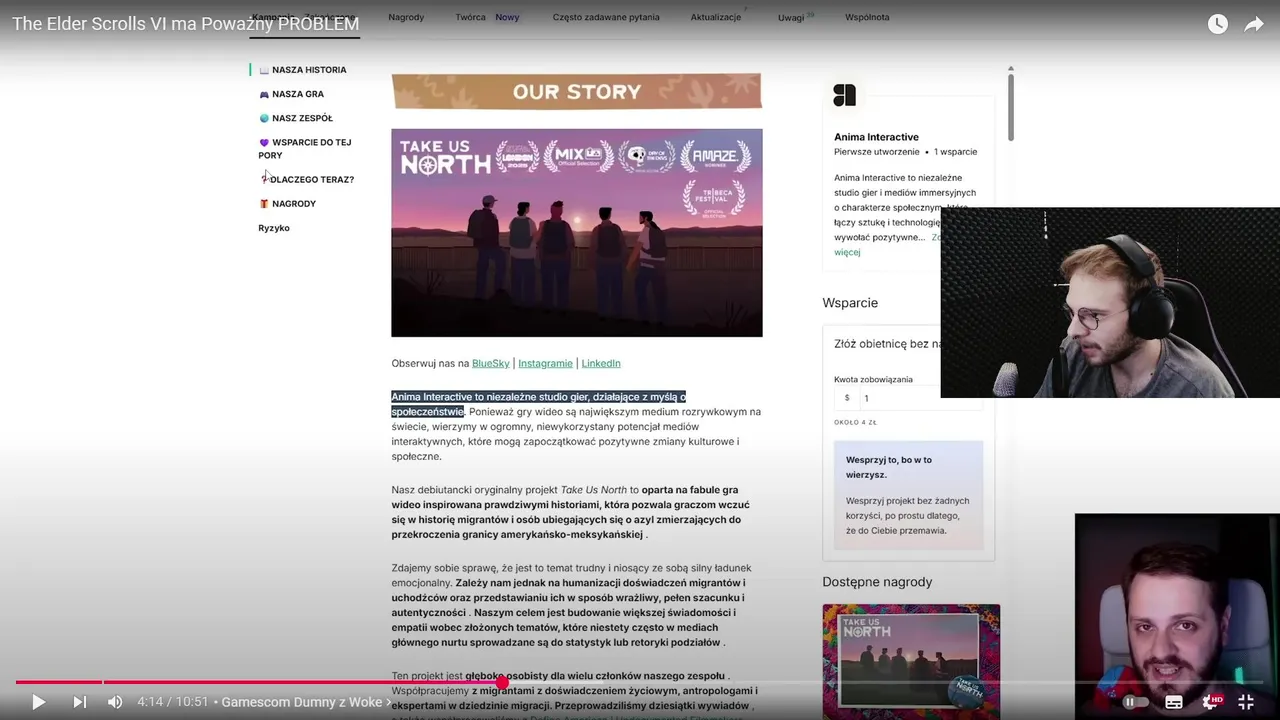
Task: Jump to the NAGRODY sidebar section
Action: pos(294,204)
